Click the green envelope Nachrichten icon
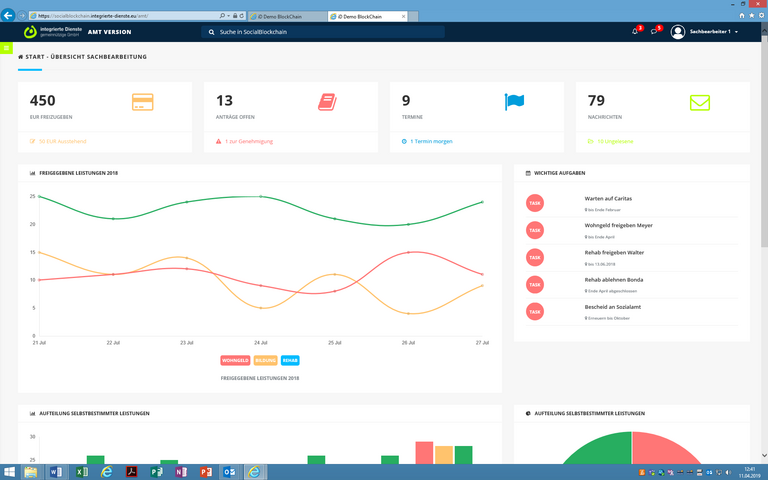This screenshot has width=768, height=480. coord(700,102)
